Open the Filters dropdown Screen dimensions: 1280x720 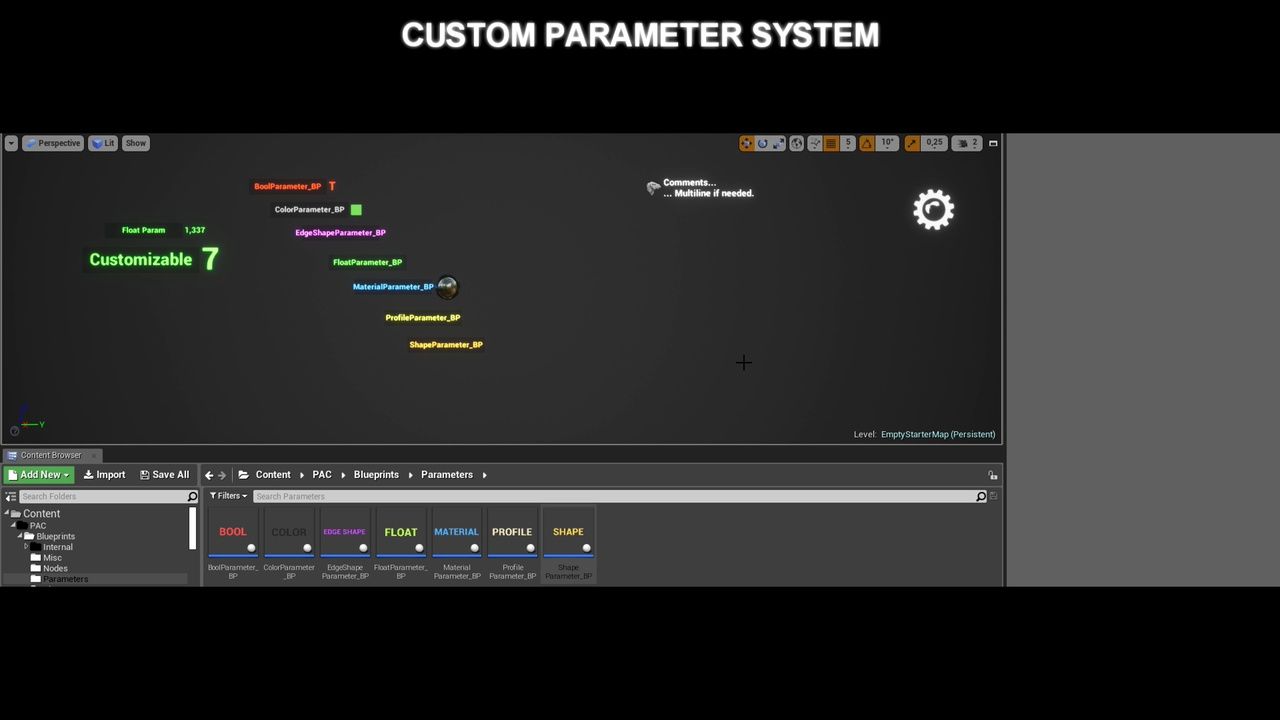click(x=228, y=496)
